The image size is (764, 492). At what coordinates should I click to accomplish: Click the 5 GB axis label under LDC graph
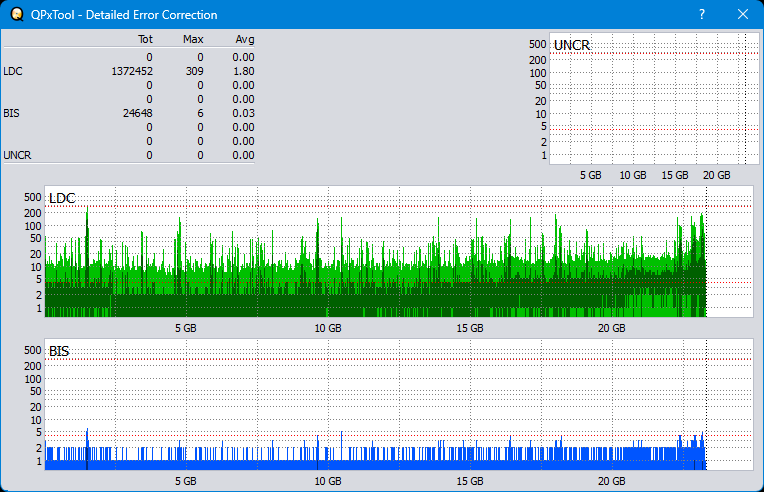pos(186,328)
